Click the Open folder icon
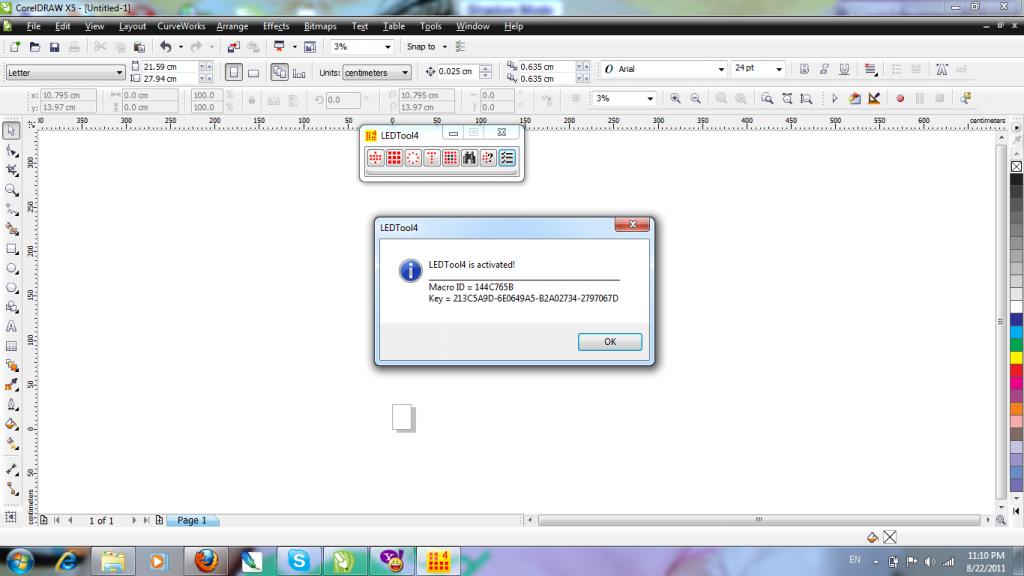The width and height of the screenshot is (1024, 576). [35, 47]
